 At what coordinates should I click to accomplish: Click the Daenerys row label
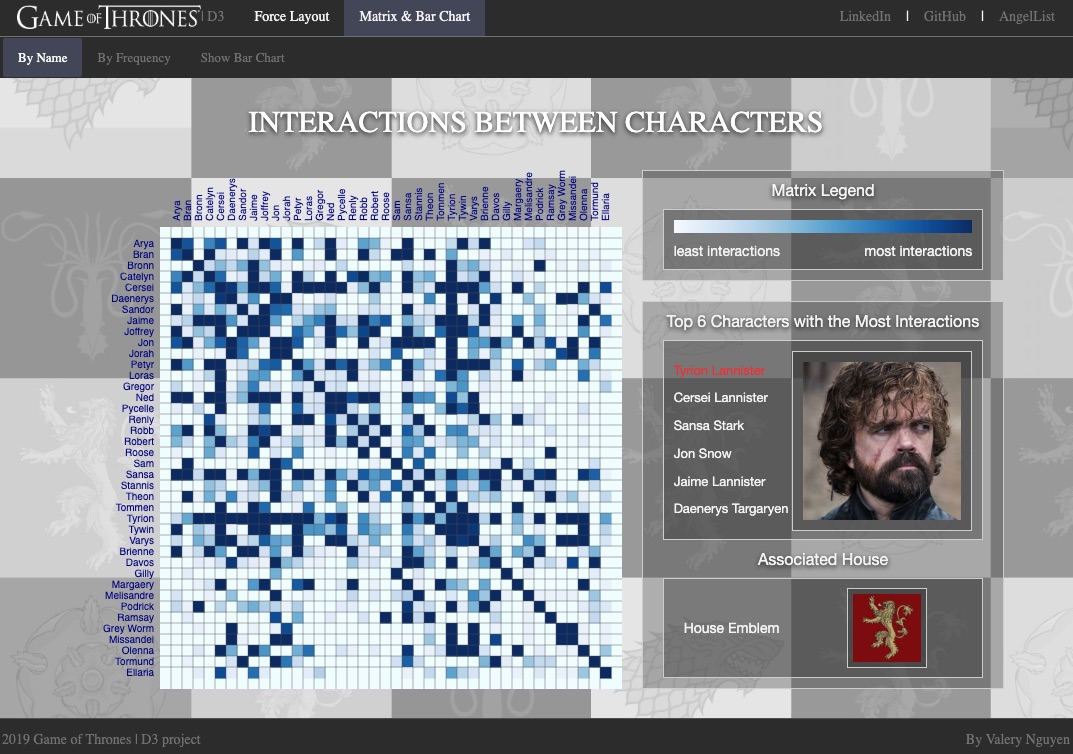coord(133,298)
